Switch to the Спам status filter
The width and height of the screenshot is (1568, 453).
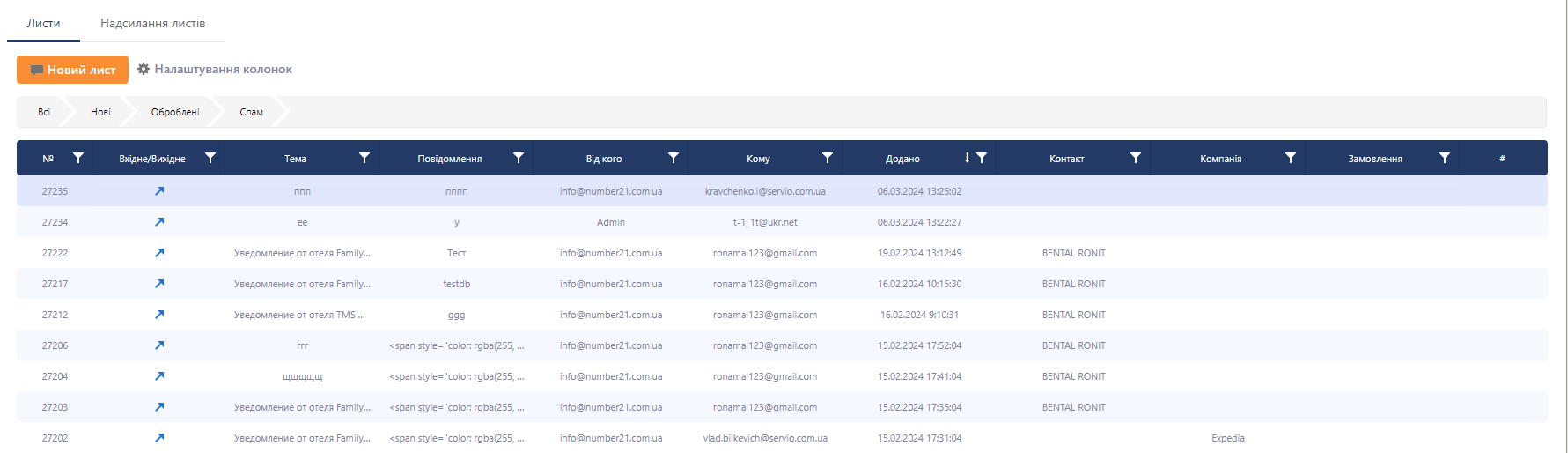251,112
